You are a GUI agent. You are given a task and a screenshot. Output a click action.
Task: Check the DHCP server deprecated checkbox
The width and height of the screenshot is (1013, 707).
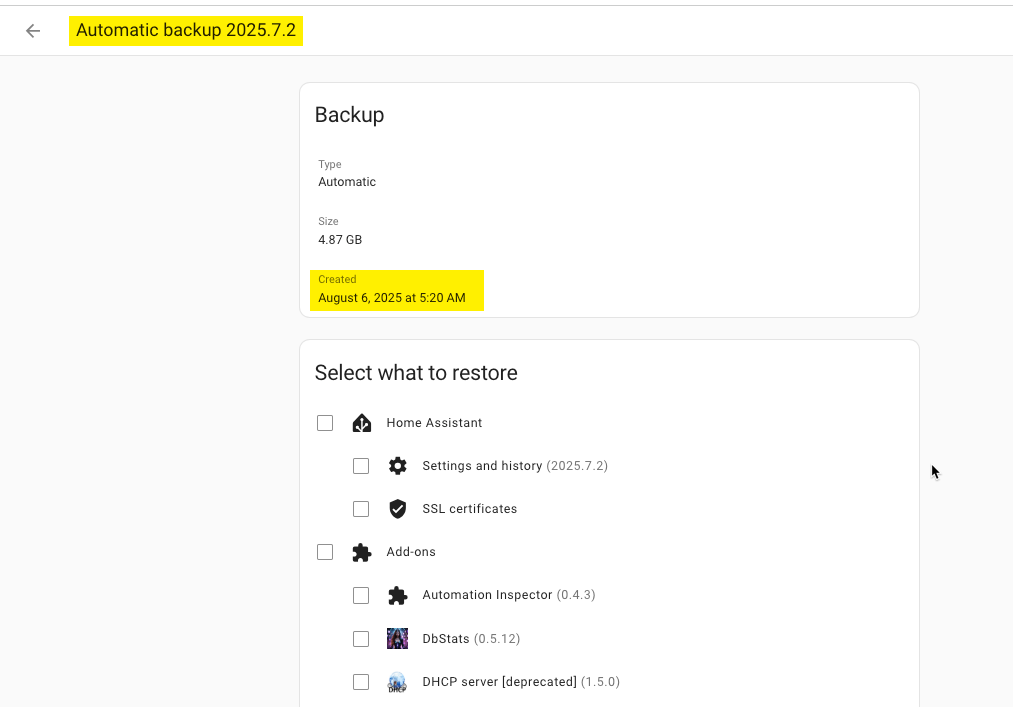361,681
